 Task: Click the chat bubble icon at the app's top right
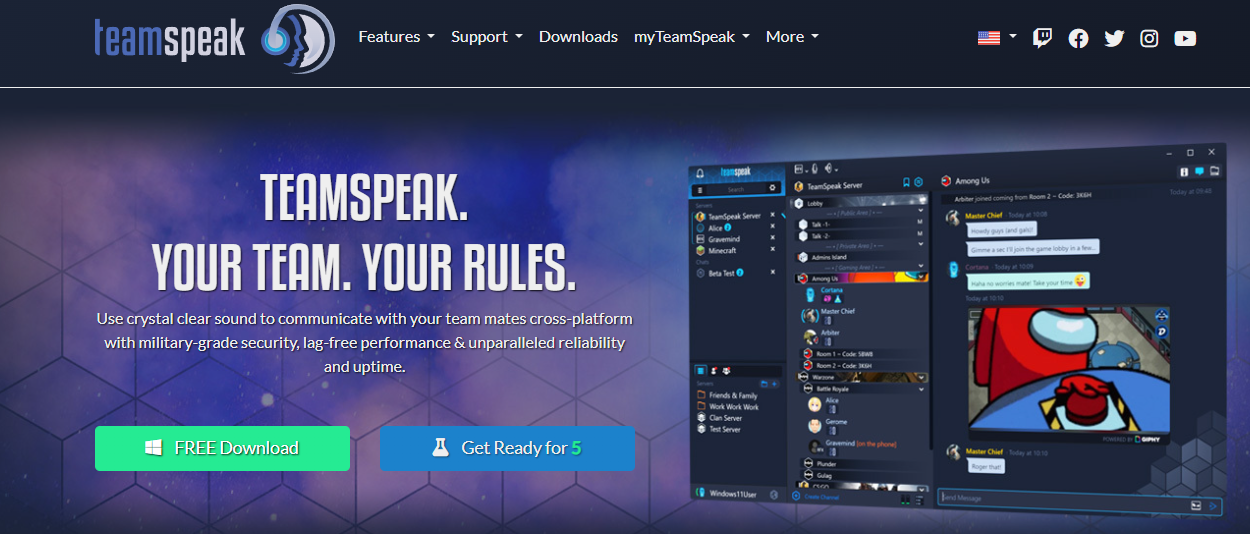tap(1199, 171)
